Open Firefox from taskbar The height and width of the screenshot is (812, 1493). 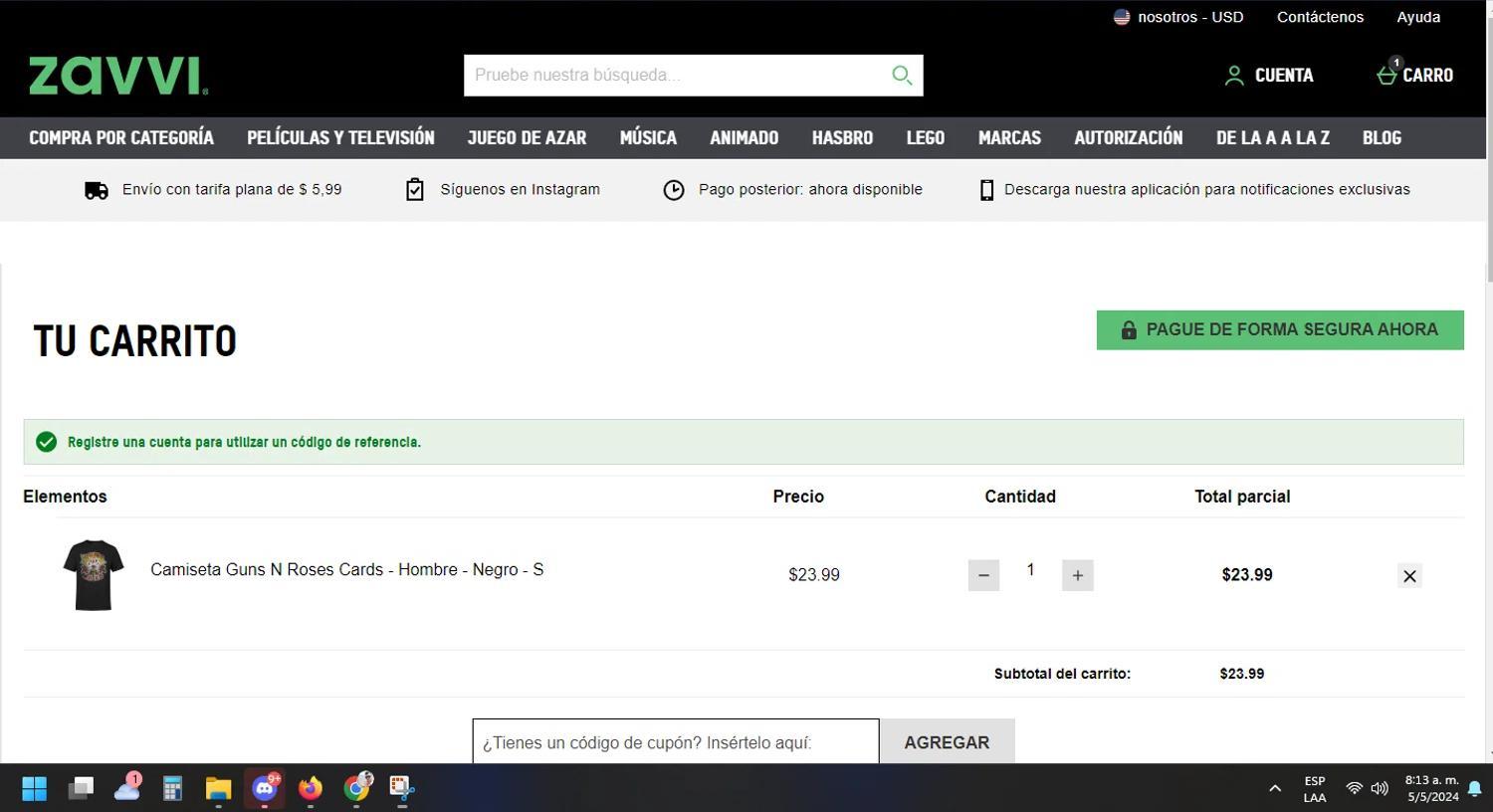(311, 789)
